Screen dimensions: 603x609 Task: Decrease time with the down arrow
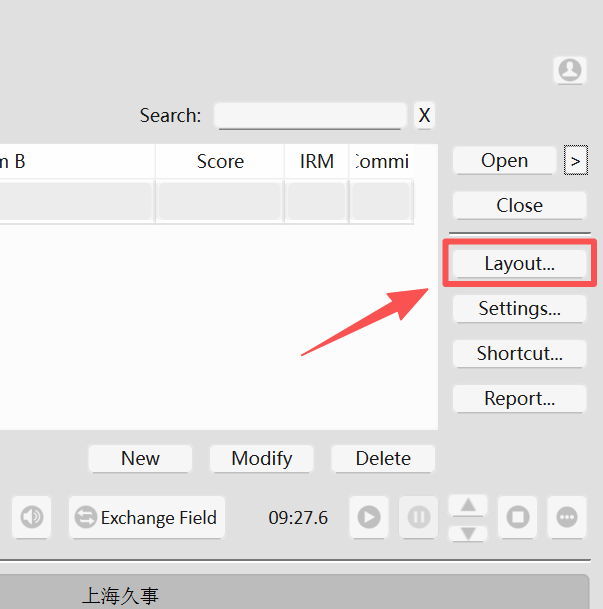coord(468,532)
